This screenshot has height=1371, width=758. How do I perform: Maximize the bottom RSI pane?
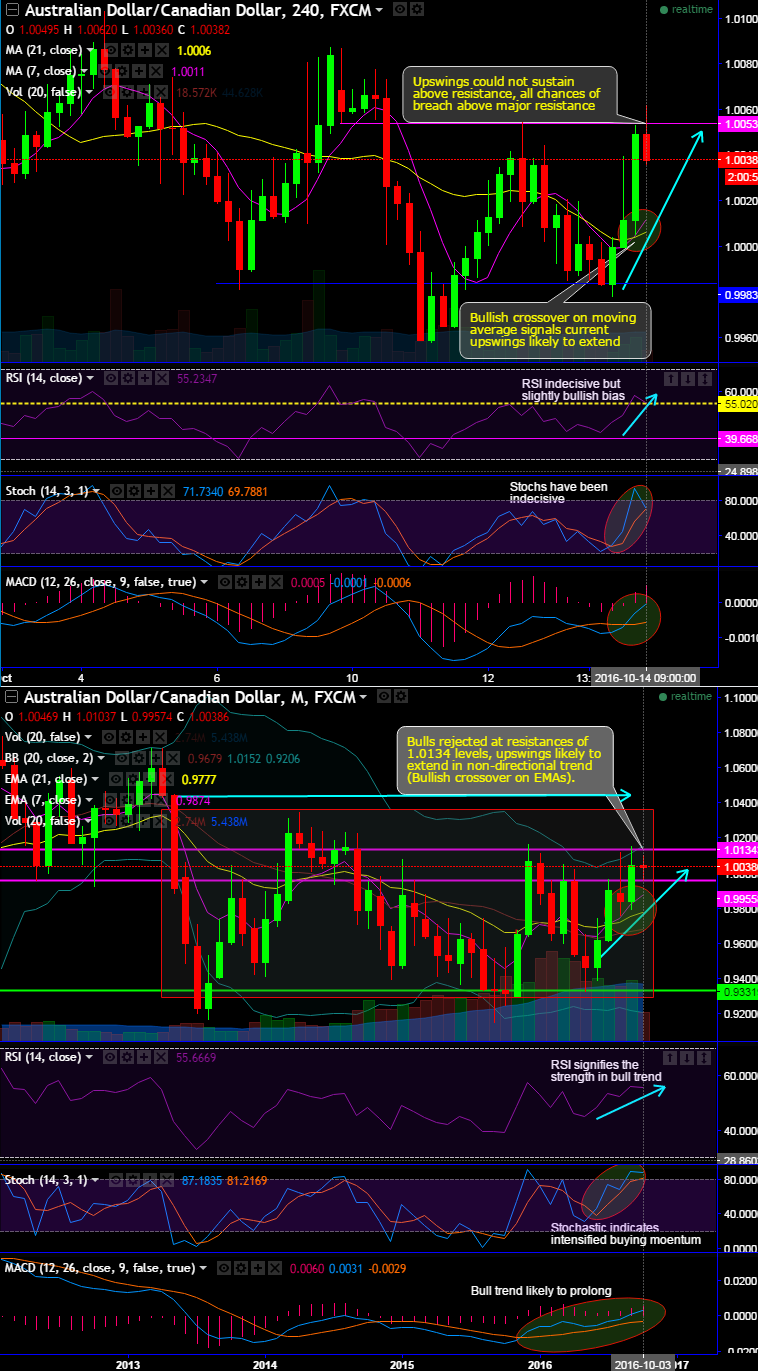click(705, 1057)
